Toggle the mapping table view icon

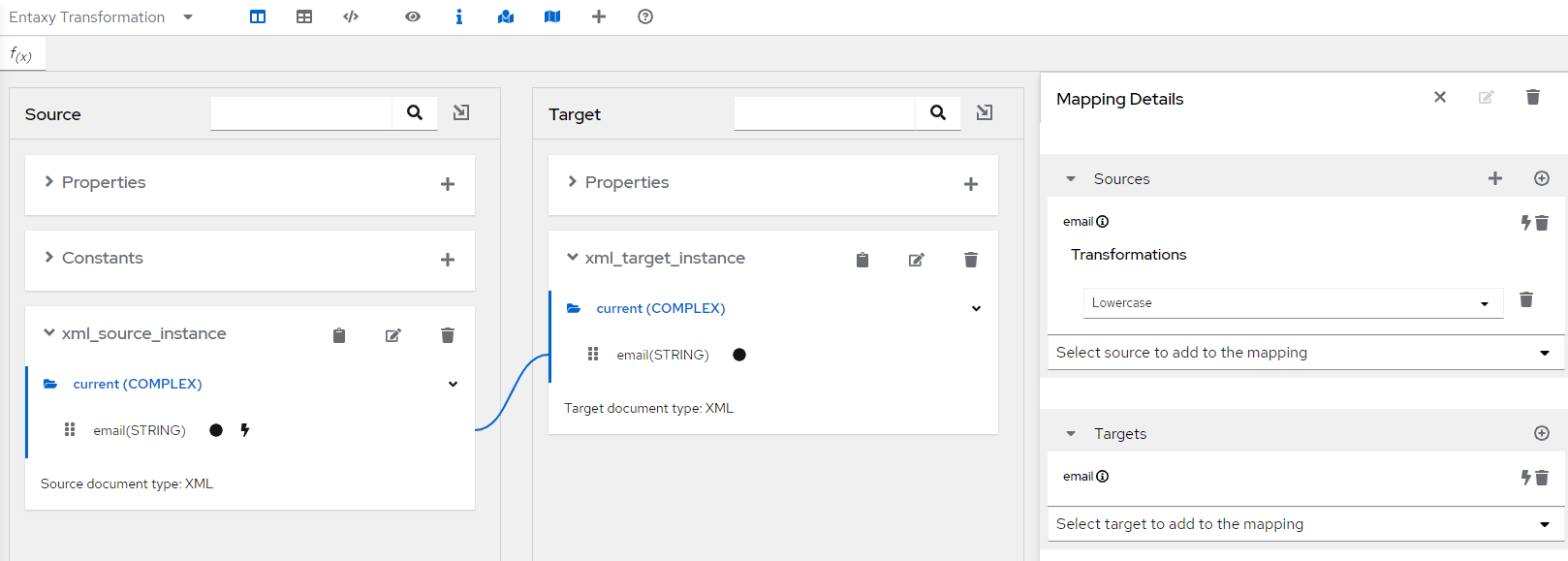[x=304, y=16]
